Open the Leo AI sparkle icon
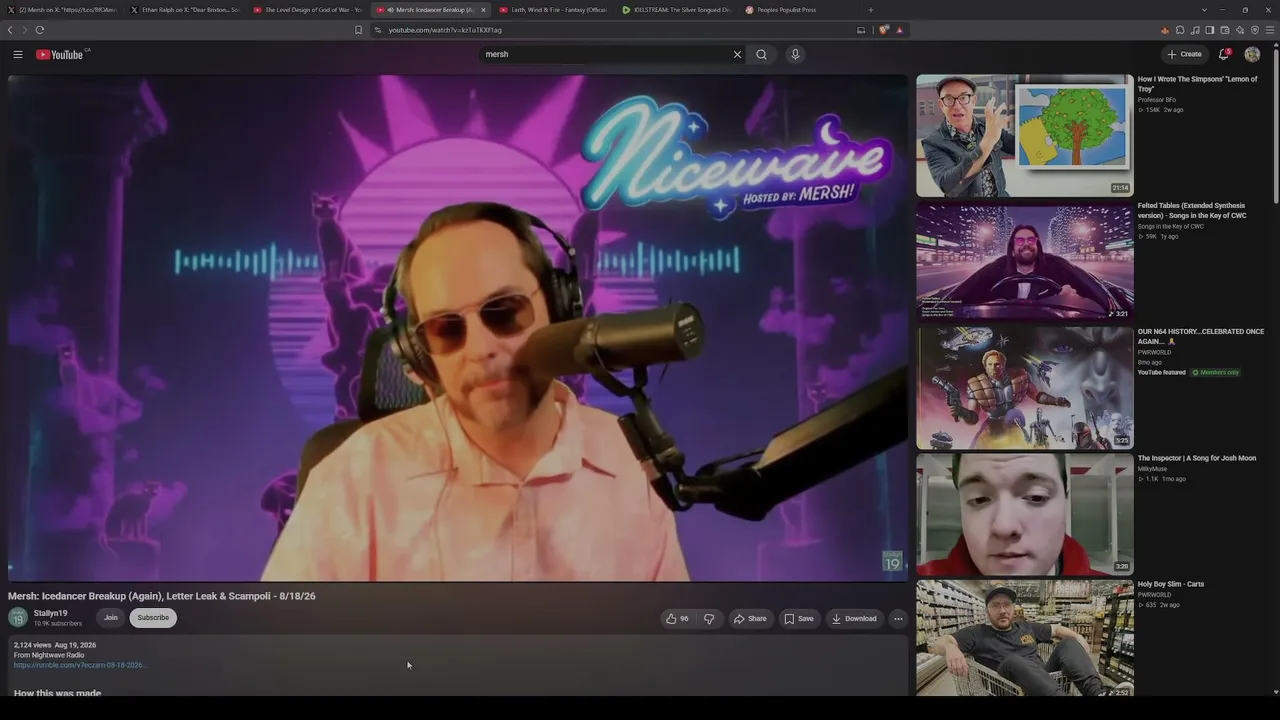 (1240, 30)
